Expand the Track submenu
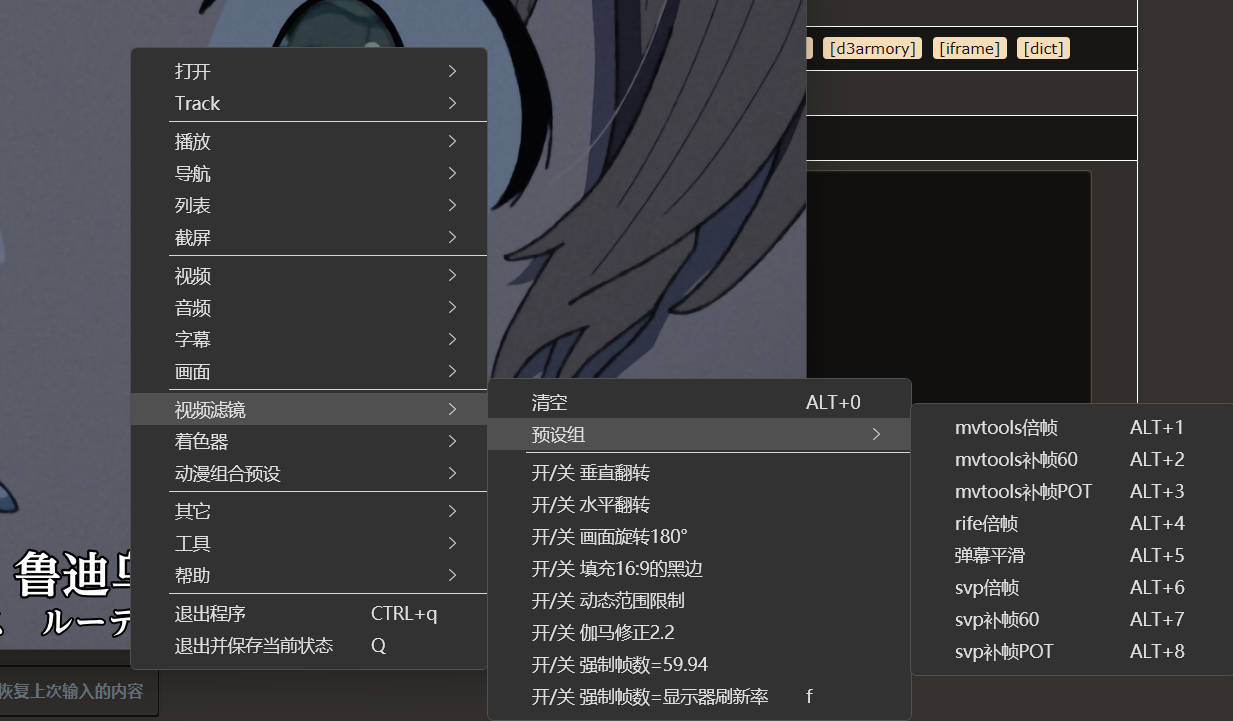This screenshot has height=721, width=1233. point(309,103)
